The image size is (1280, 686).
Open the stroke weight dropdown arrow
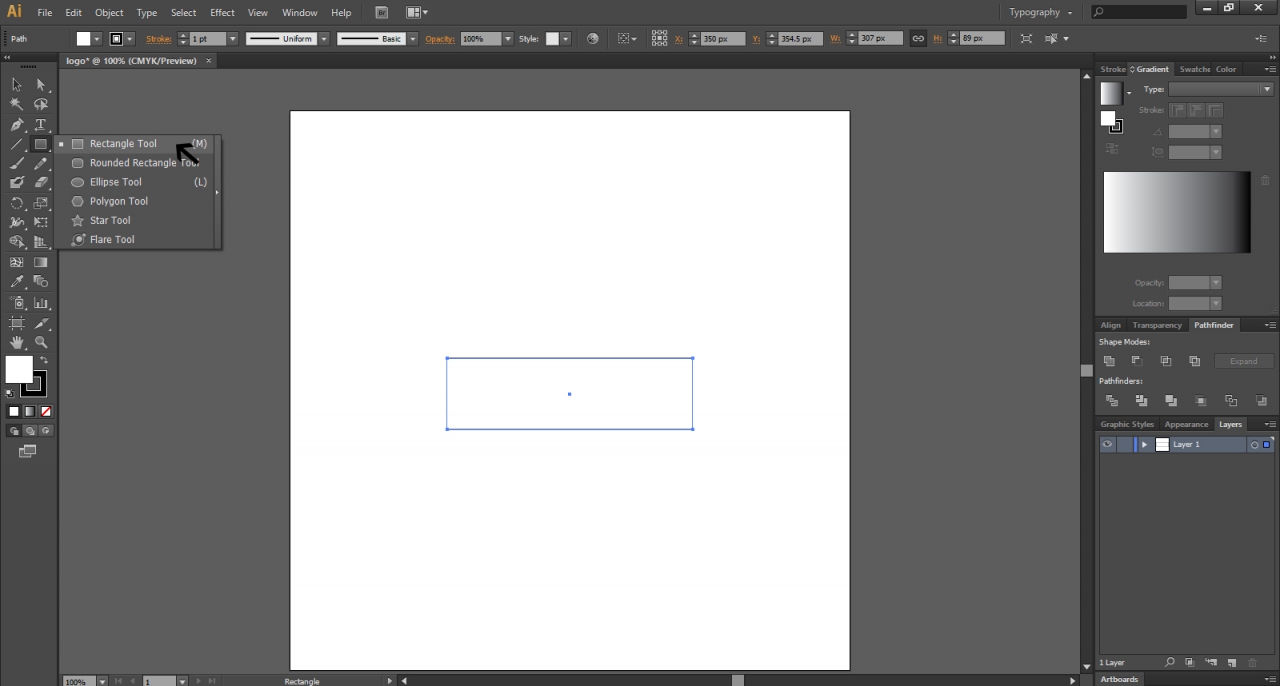(x=233, y=39)
